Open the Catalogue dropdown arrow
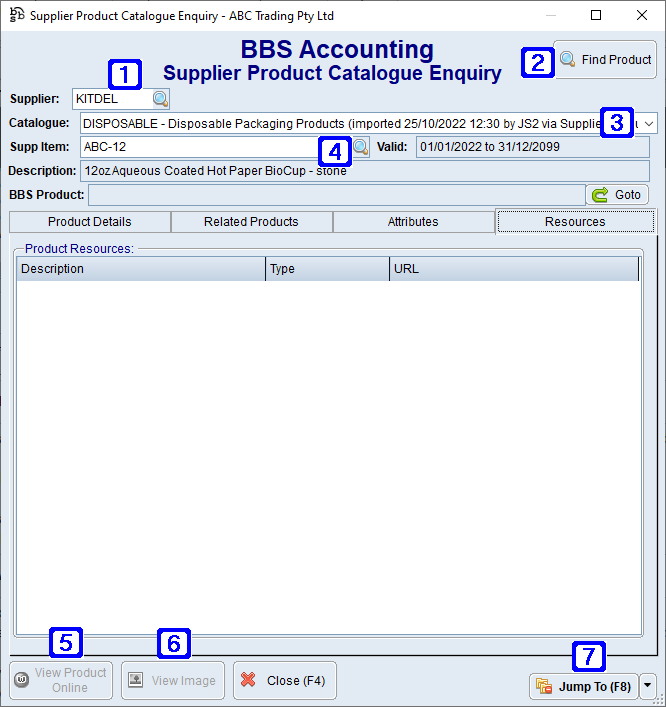The height and width of the screenshot is (707, 666). point(649,124)
